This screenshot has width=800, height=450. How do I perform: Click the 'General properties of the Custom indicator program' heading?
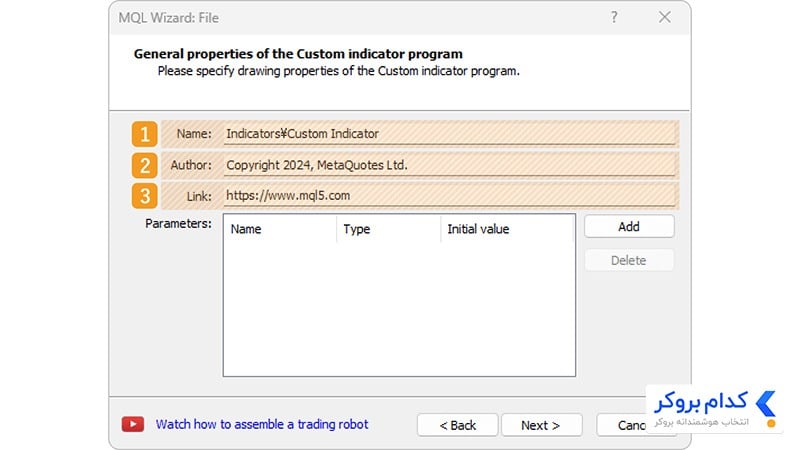[298, 54]
